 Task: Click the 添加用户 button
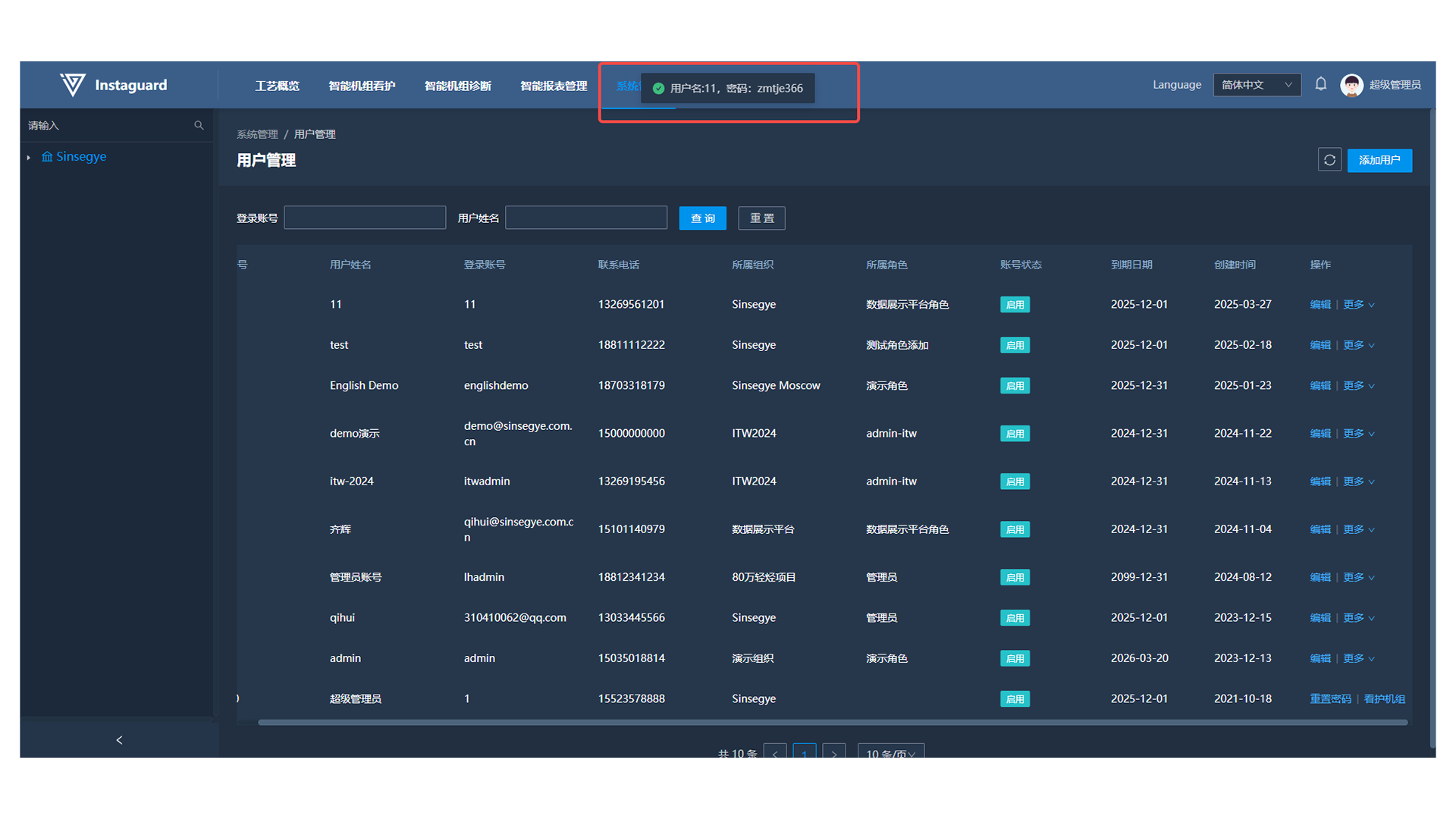1379,160
